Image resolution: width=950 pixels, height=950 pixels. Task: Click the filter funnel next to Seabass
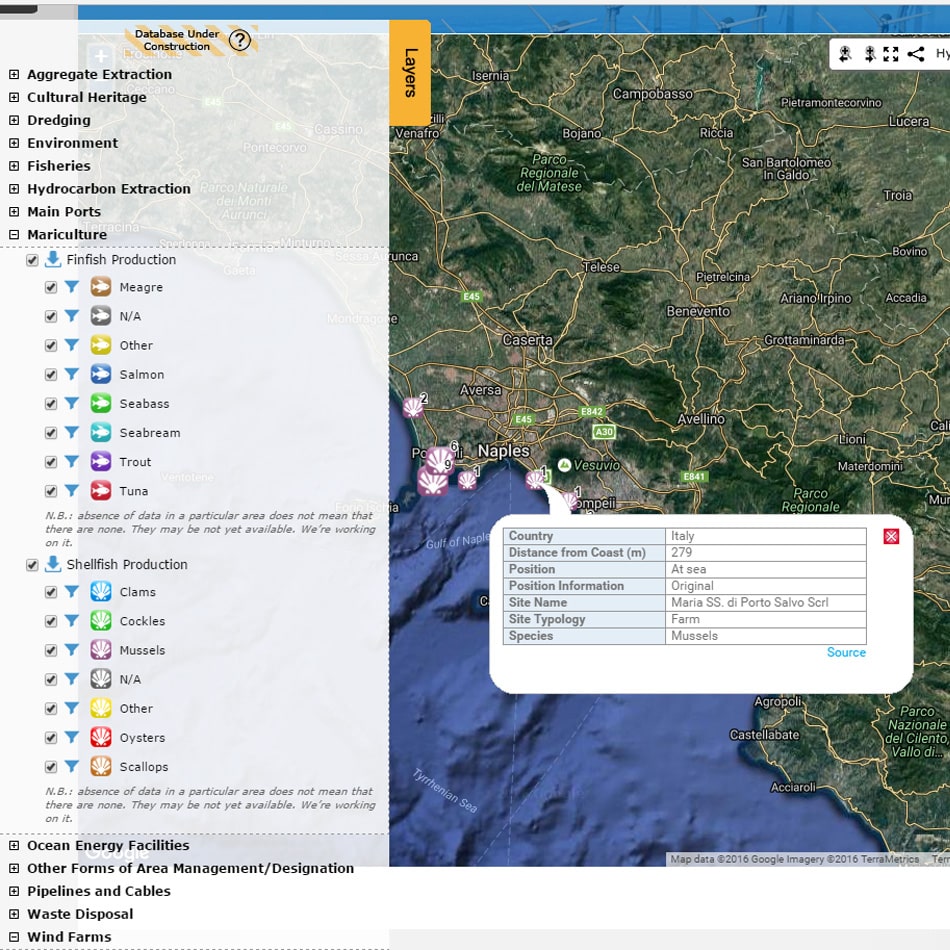72,403
